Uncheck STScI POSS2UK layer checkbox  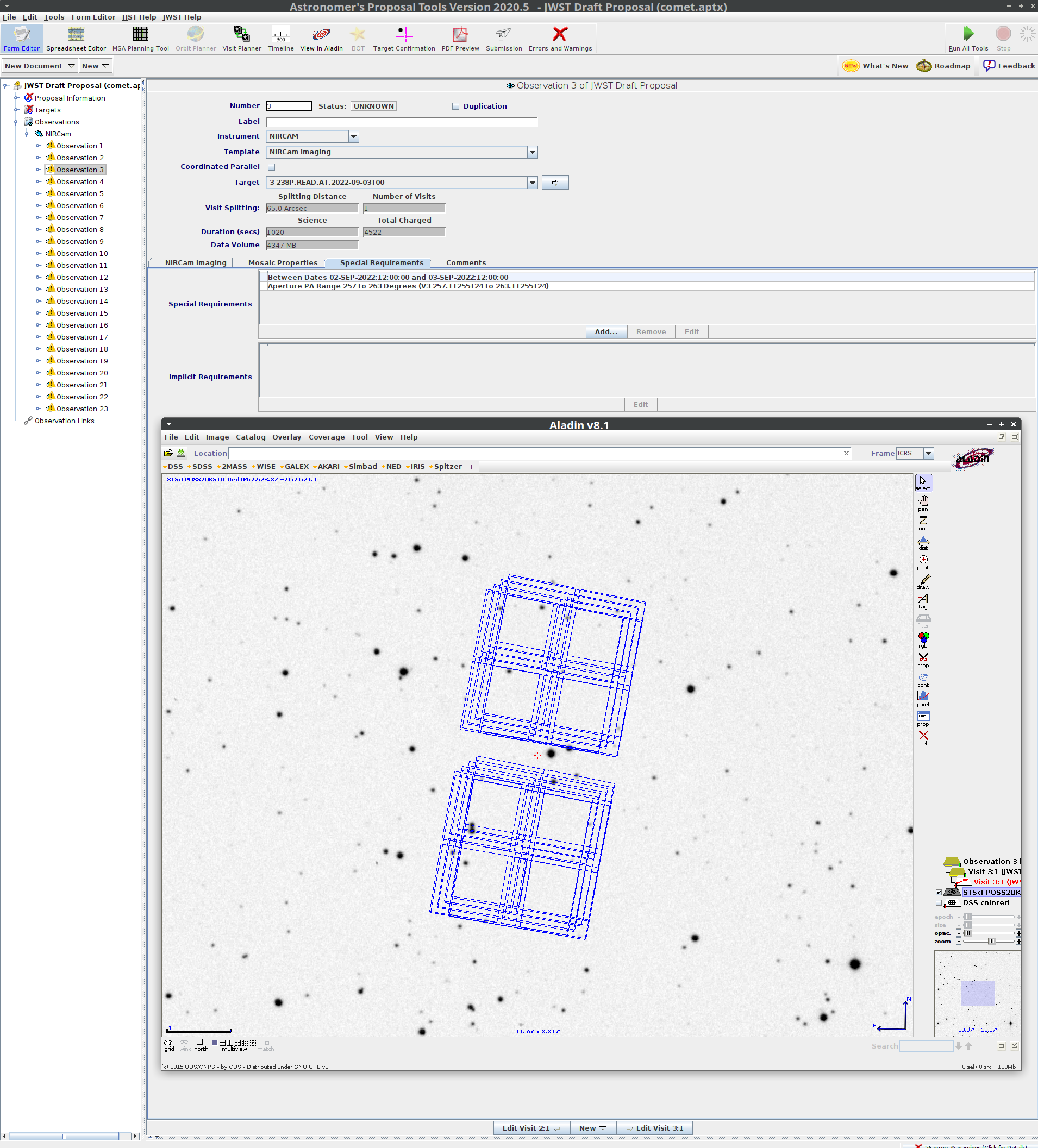point(939,892)
